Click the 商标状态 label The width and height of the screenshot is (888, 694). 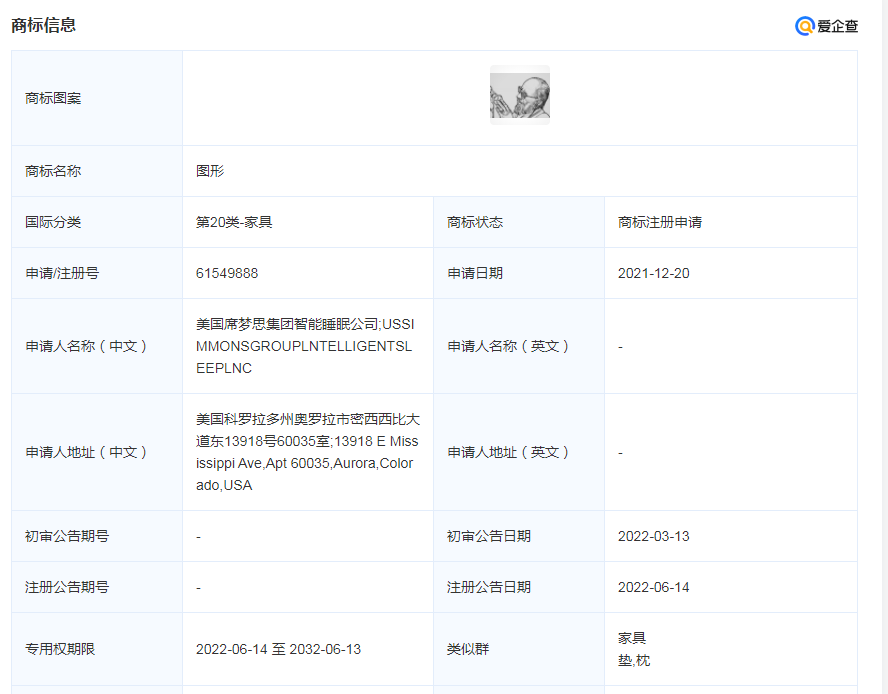click(475, 222)
